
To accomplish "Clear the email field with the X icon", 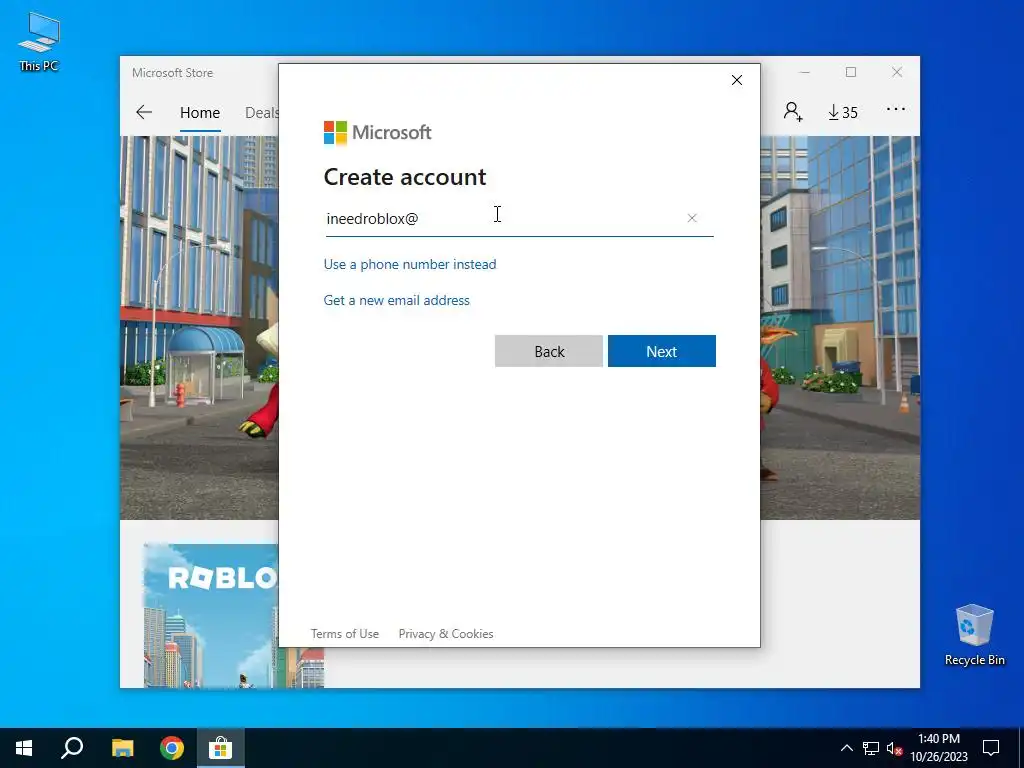I will (692, 218).
